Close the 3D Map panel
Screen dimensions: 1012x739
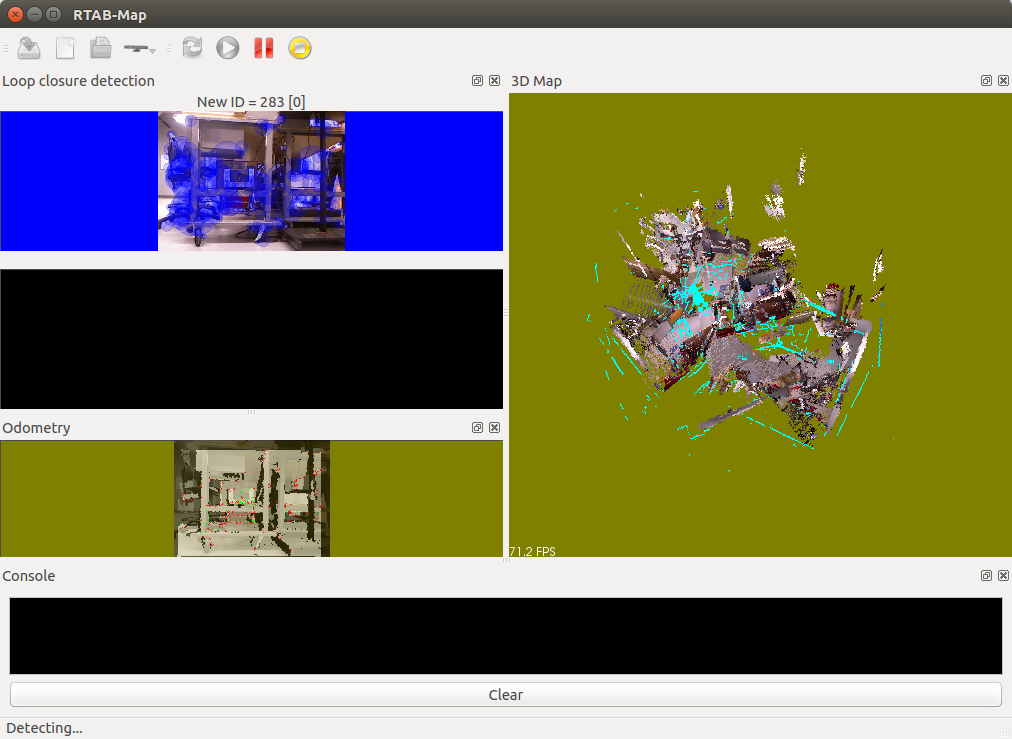coord(1003,81)
